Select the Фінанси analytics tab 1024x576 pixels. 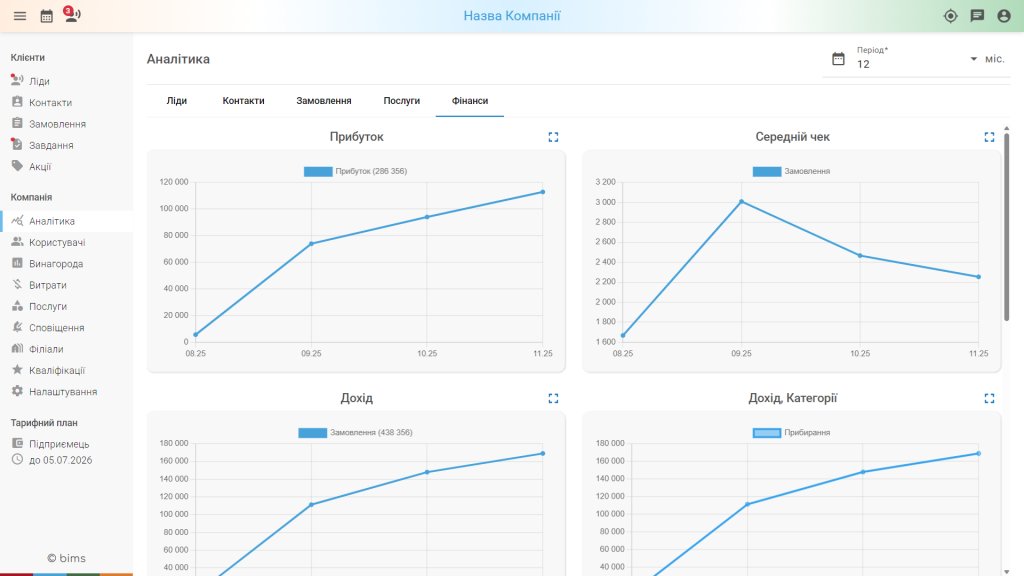pos(470,101)
